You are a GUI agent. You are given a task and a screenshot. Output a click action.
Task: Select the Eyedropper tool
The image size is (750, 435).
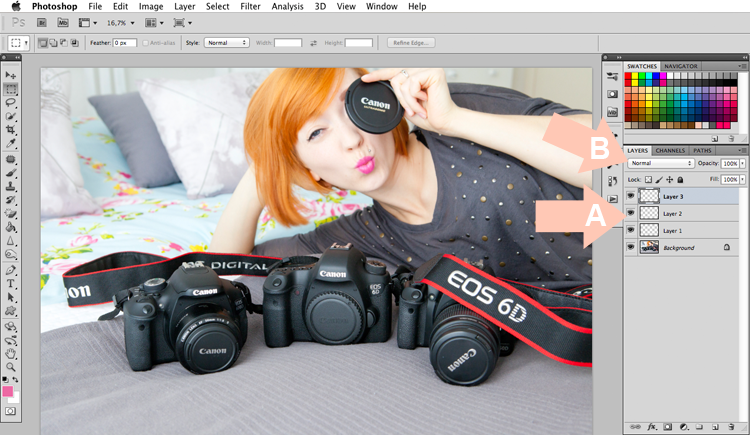[x=11, y=143]
